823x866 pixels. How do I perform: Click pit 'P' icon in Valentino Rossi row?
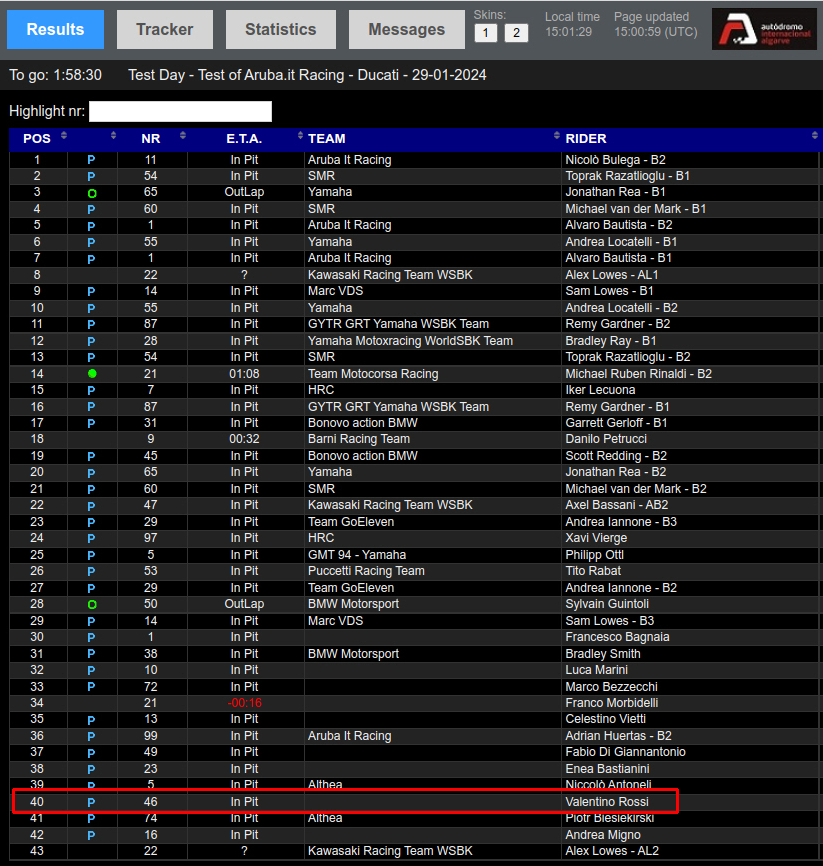click(92, 802)
